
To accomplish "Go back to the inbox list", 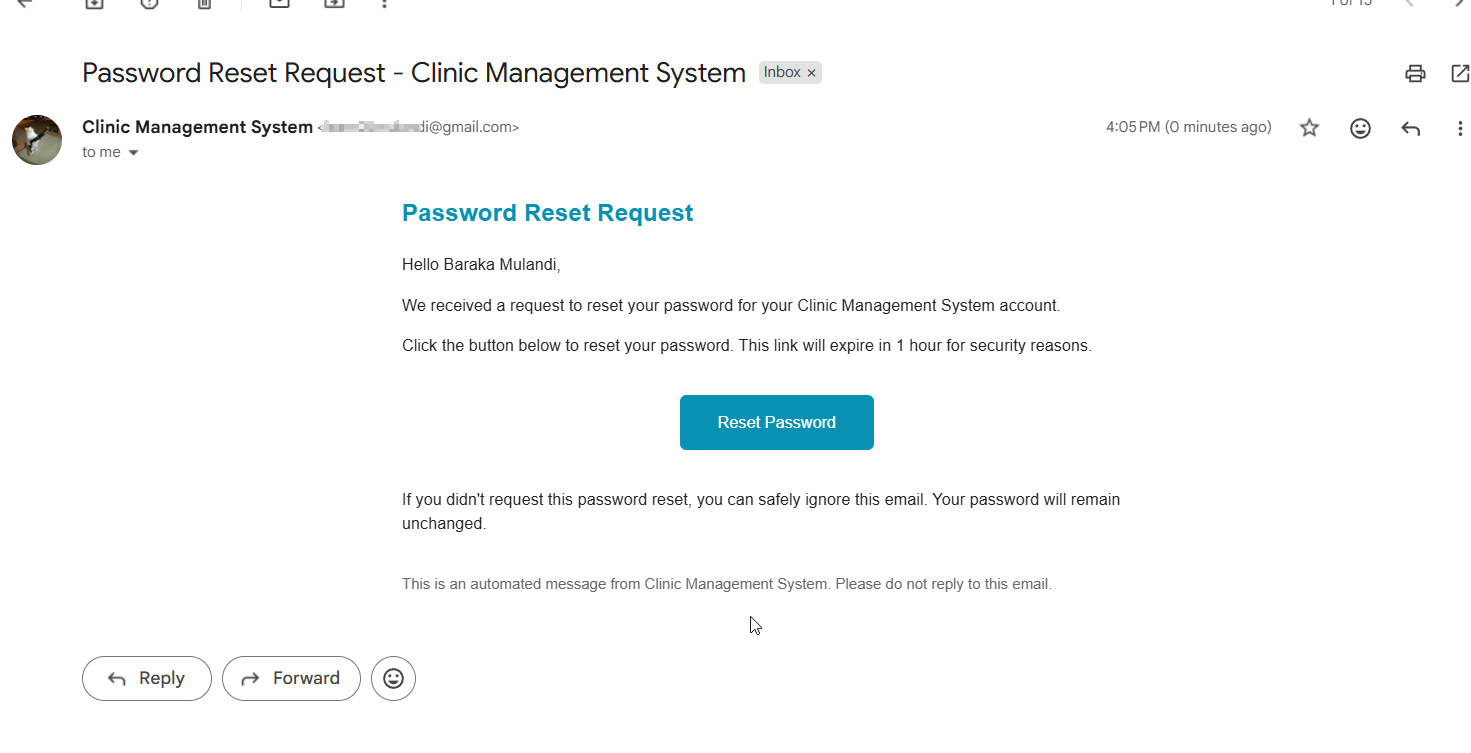I will tap(25, 3).
